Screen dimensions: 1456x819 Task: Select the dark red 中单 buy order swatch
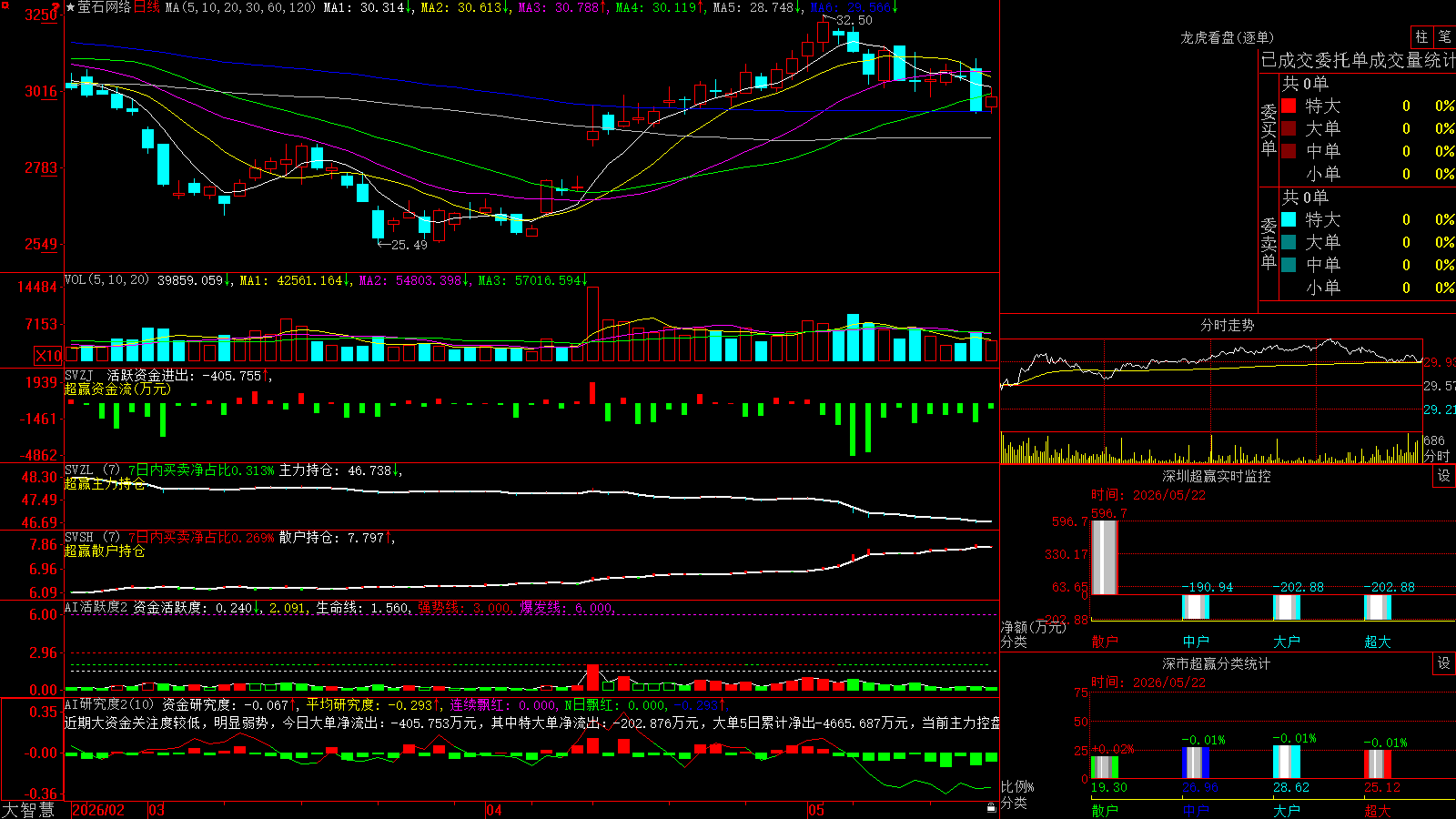(1289, 151)
